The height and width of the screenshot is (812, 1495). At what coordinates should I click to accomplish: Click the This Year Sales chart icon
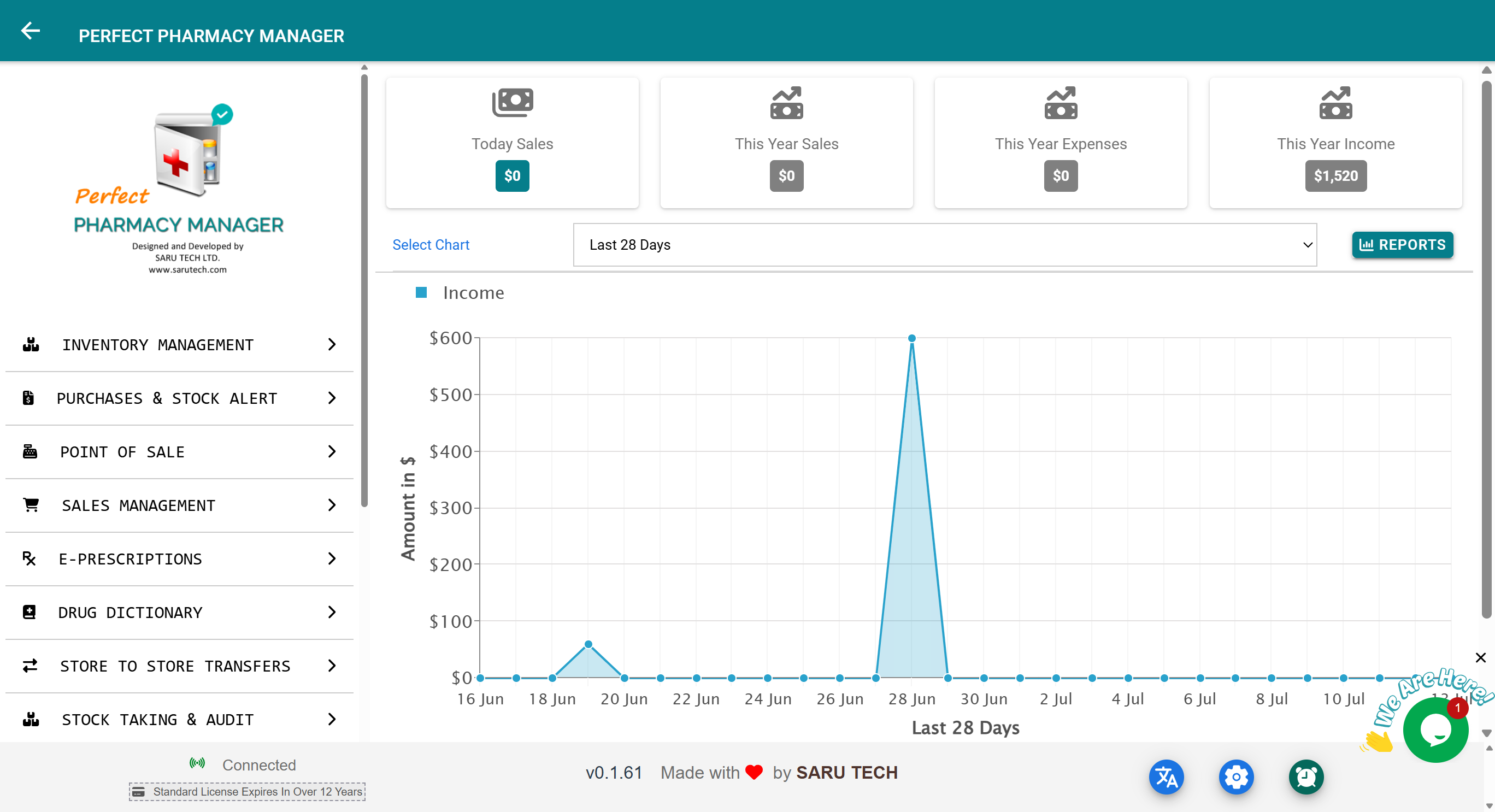(x=786, y=103)
